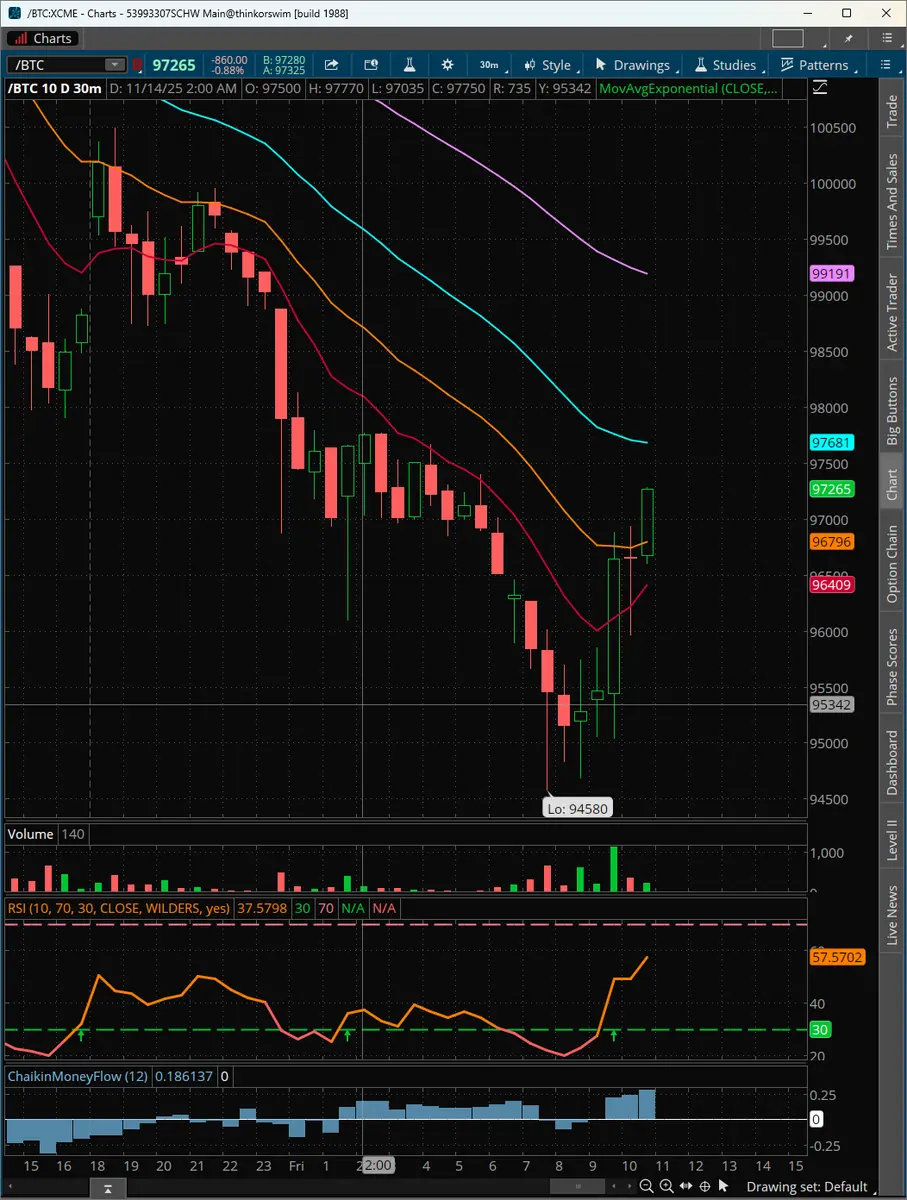Image resolution: width=907 pixels, height=1200 pixels.
Task: Click the last price 97265 in toolbar
Action: 174,65
